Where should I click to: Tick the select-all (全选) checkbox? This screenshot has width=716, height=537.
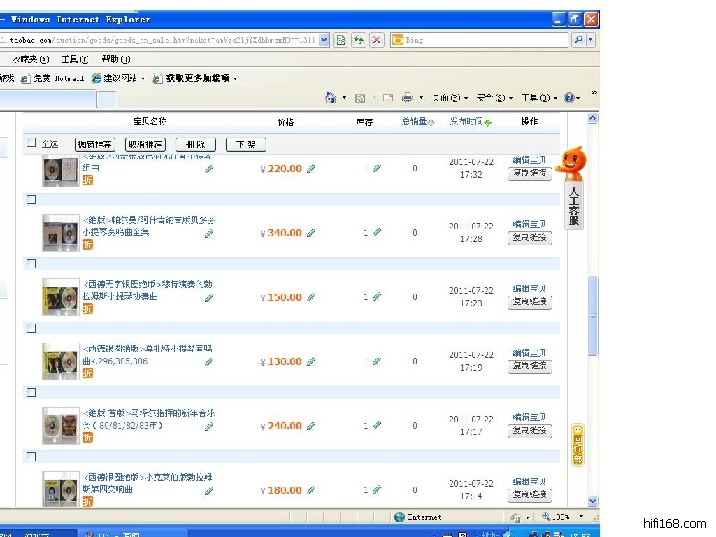click(31, 144)
